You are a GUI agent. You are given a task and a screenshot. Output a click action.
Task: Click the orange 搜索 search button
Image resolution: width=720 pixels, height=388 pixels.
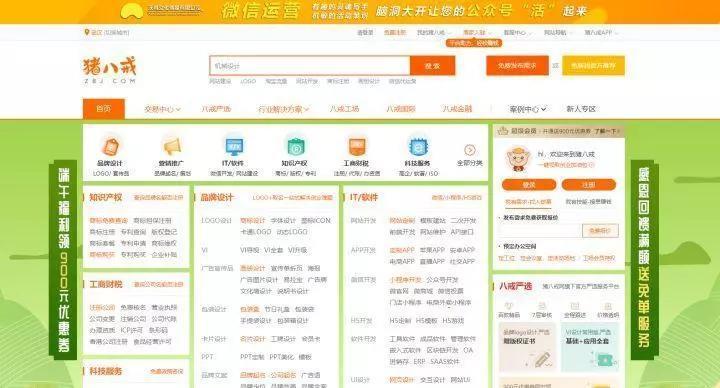click(x=433, y=66)
